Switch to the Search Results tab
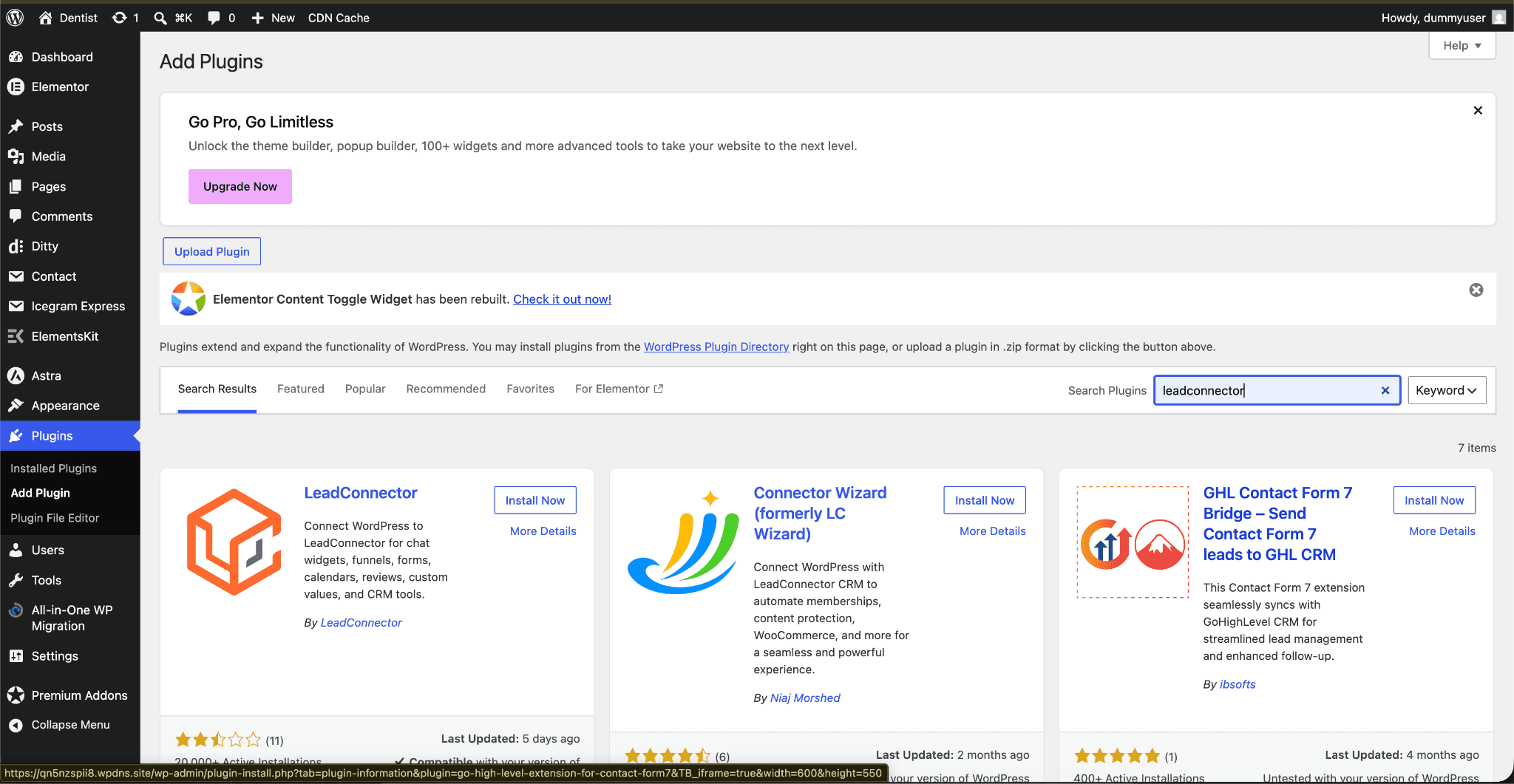The image size is (1514, 784). 217,389
